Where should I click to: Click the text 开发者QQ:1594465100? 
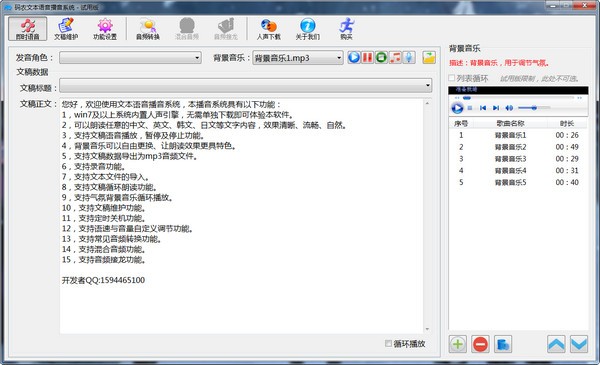tap(103, 280)
